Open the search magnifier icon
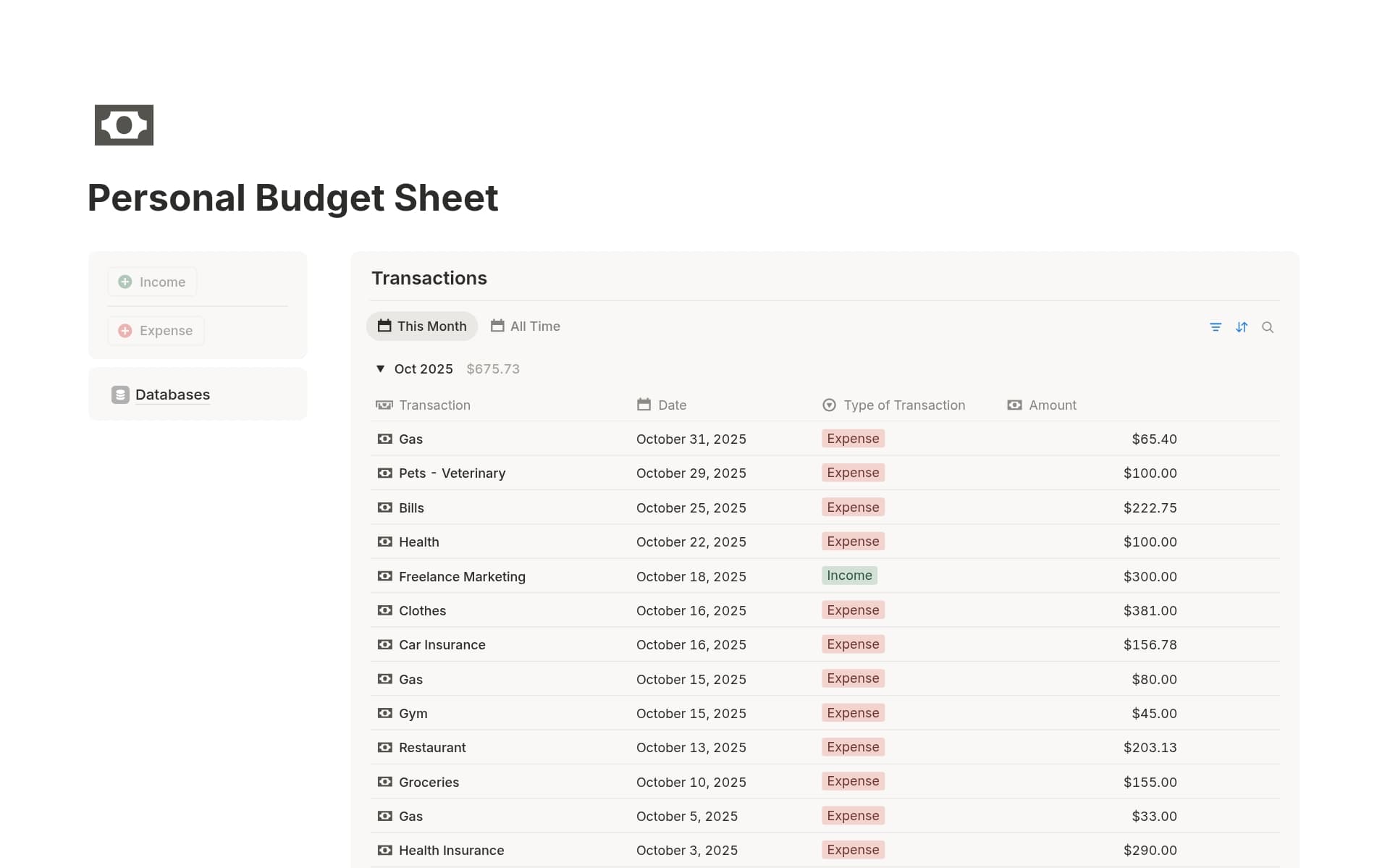Viewport: 1390px width, 868px height. (x=1268, y=327)
